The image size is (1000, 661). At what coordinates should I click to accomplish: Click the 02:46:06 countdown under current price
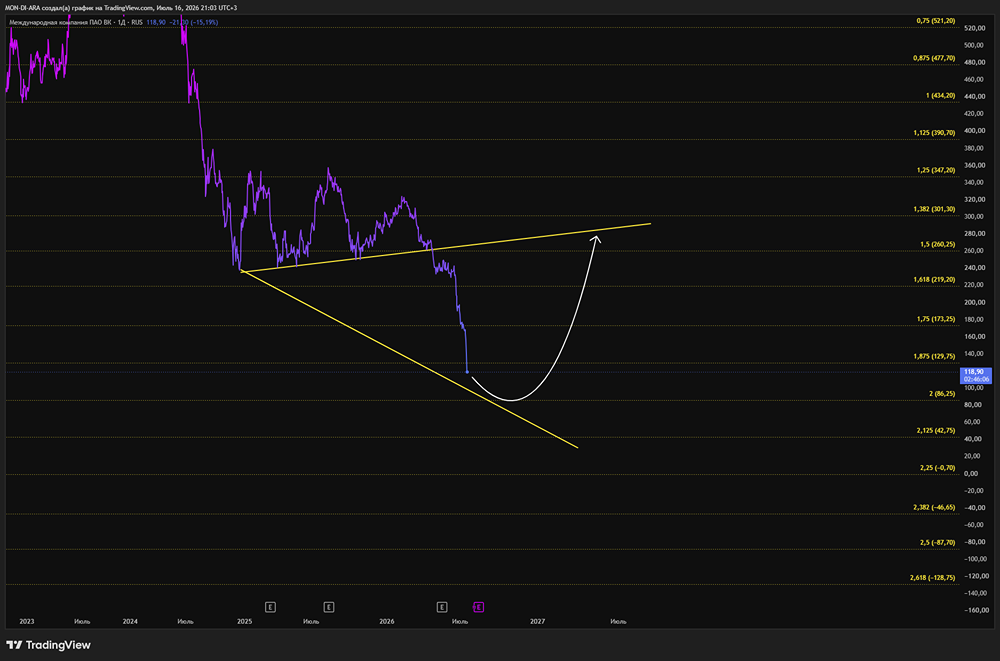pos(976,379)
